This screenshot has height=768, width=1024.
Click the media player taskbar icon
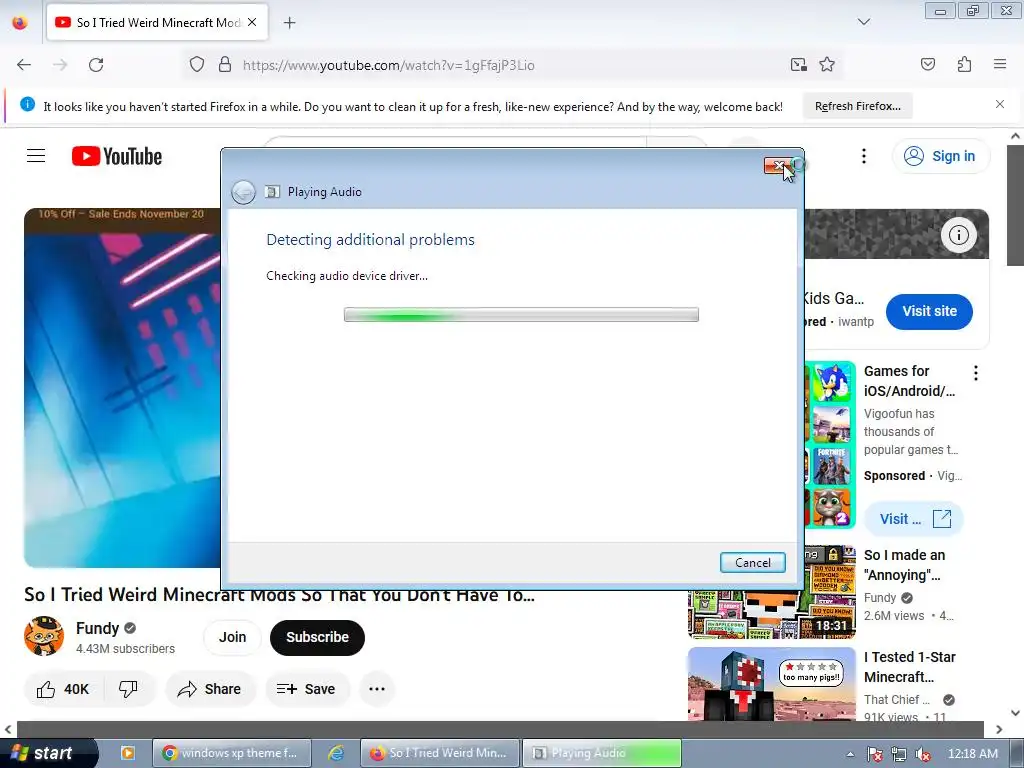[128, 753]
